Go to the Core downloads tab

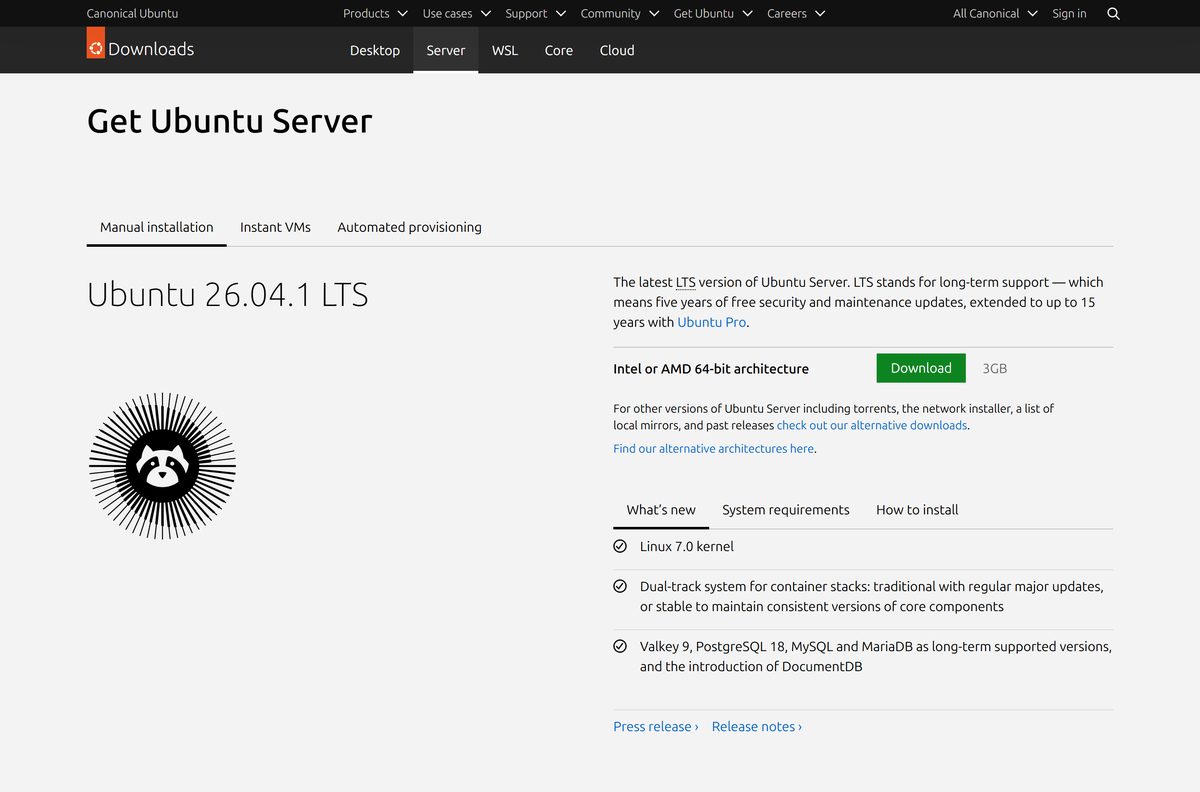click(x=559, y=50)
